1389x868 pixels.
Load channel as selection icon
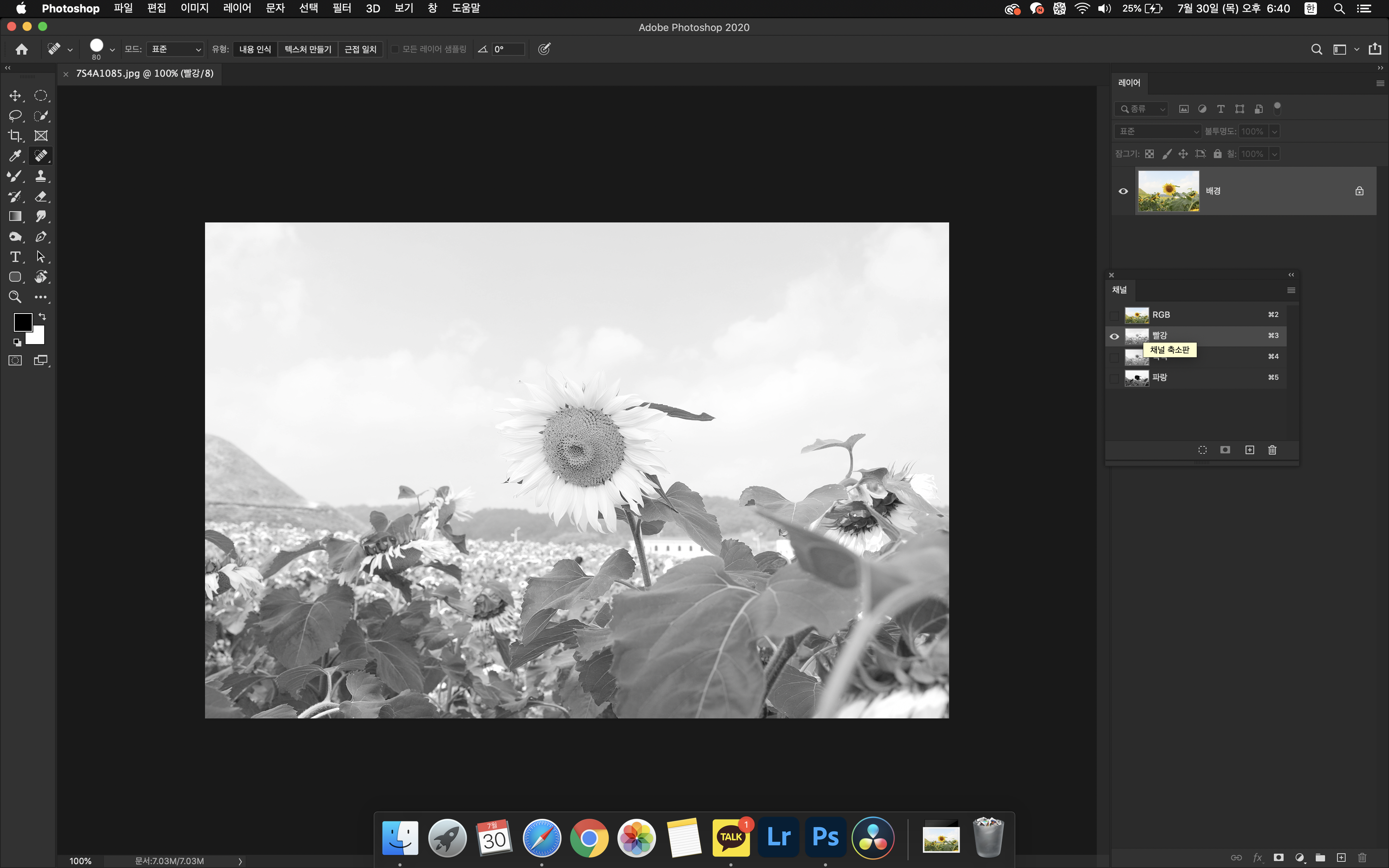point(1203,450)
